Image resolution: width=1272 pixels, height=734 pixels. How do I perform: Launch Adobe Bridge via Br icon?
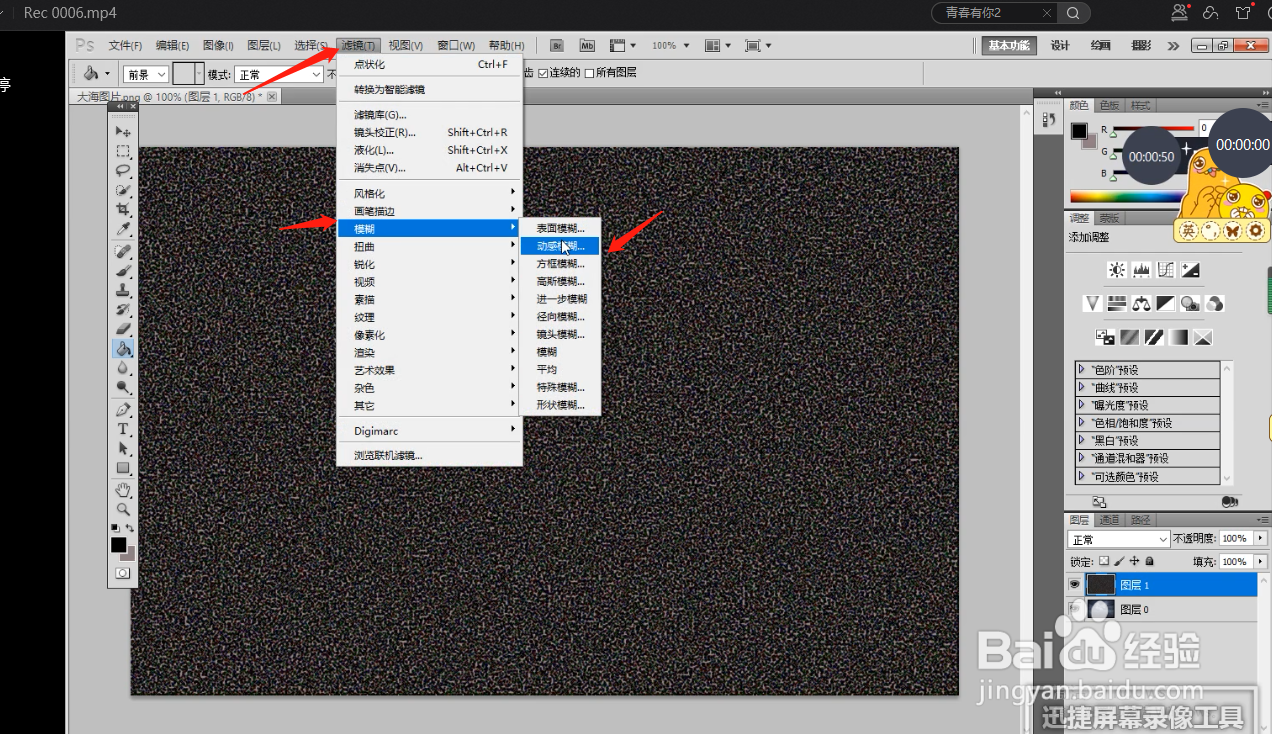558,46
